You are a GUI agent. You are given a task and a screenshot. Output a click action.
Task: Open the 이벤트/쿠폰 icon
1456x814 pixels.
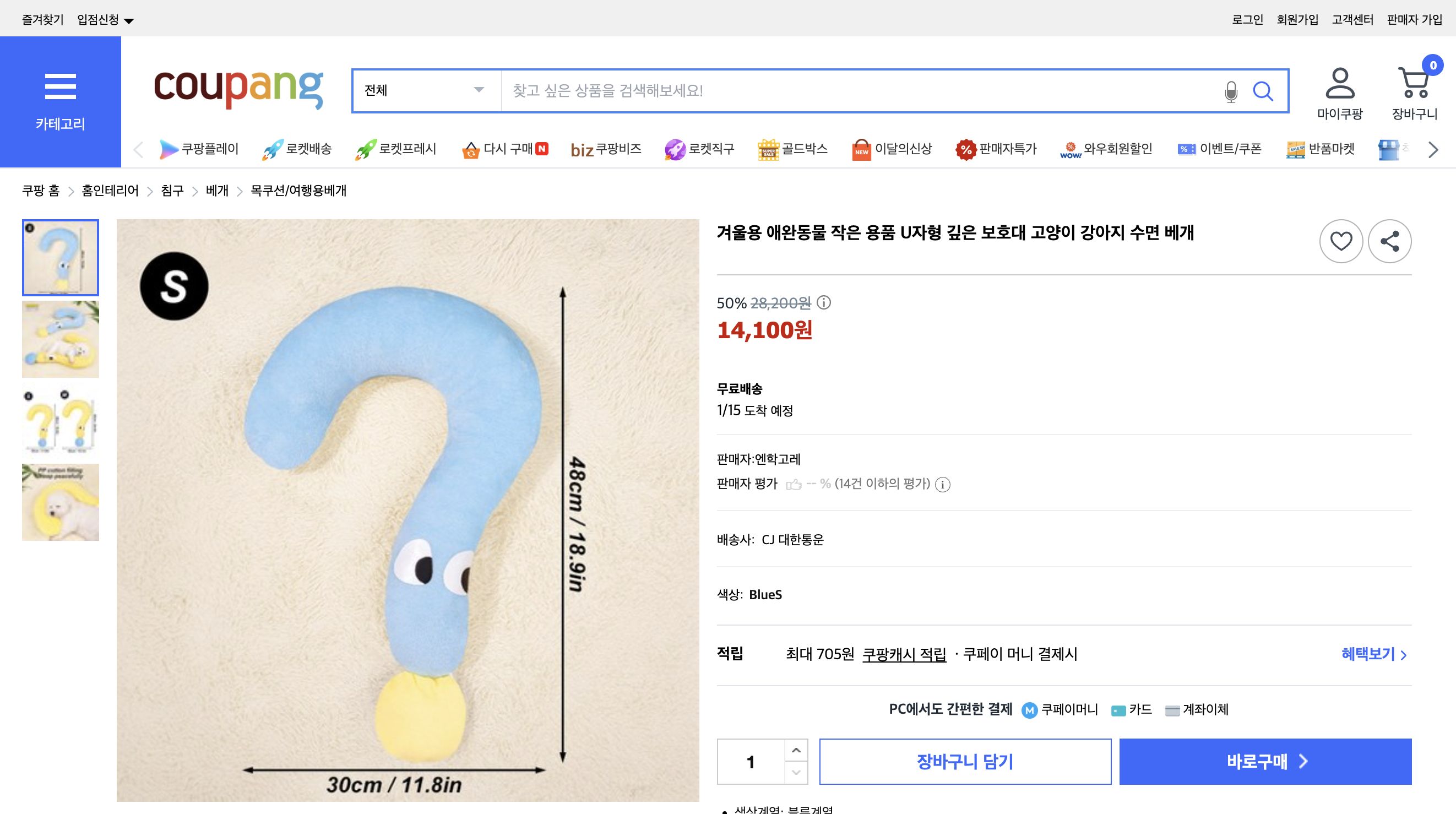[1186, 149]
